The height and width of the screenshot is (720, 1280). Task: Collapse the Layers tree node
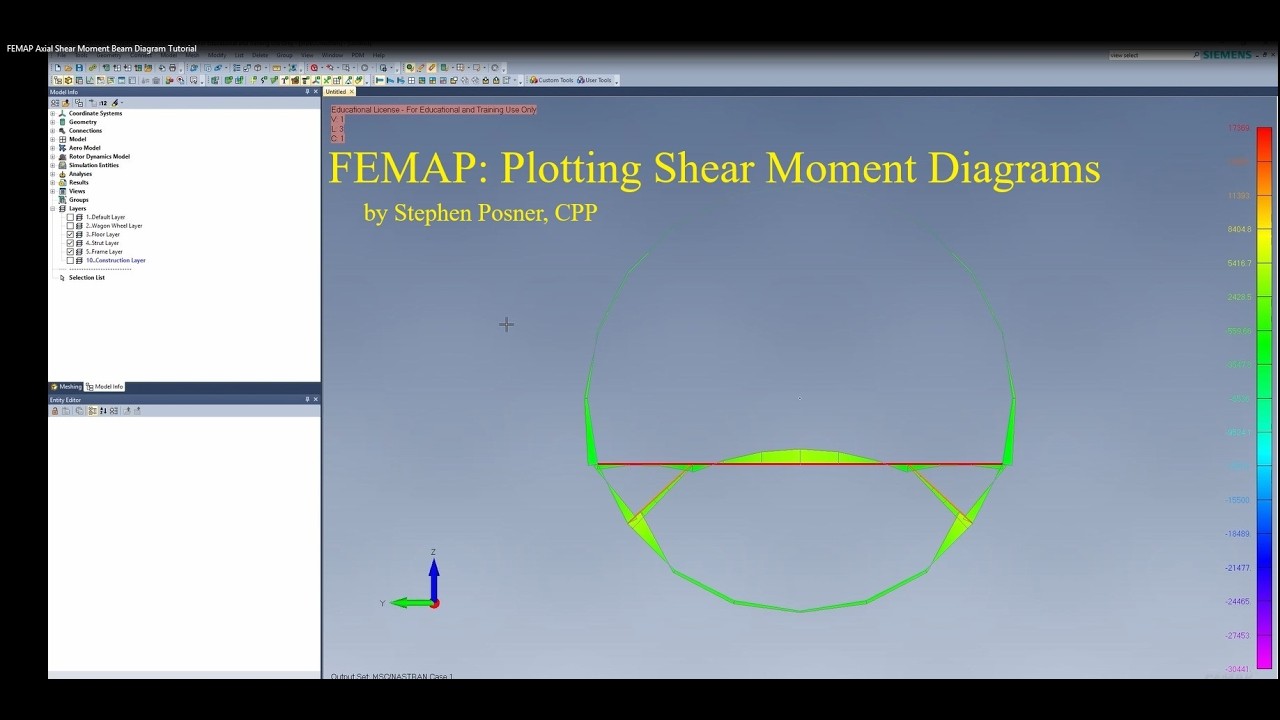pos(53,209)
